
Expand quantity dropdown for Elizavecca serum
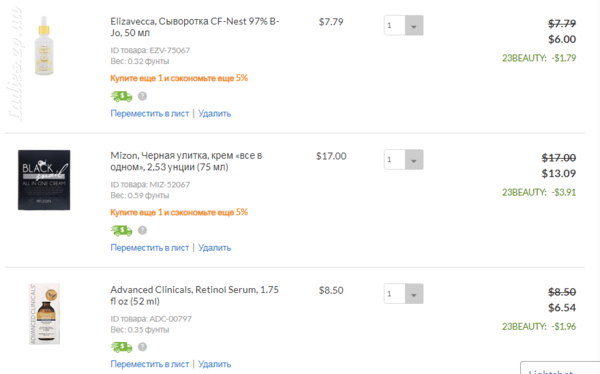click(x=404, y=25)
